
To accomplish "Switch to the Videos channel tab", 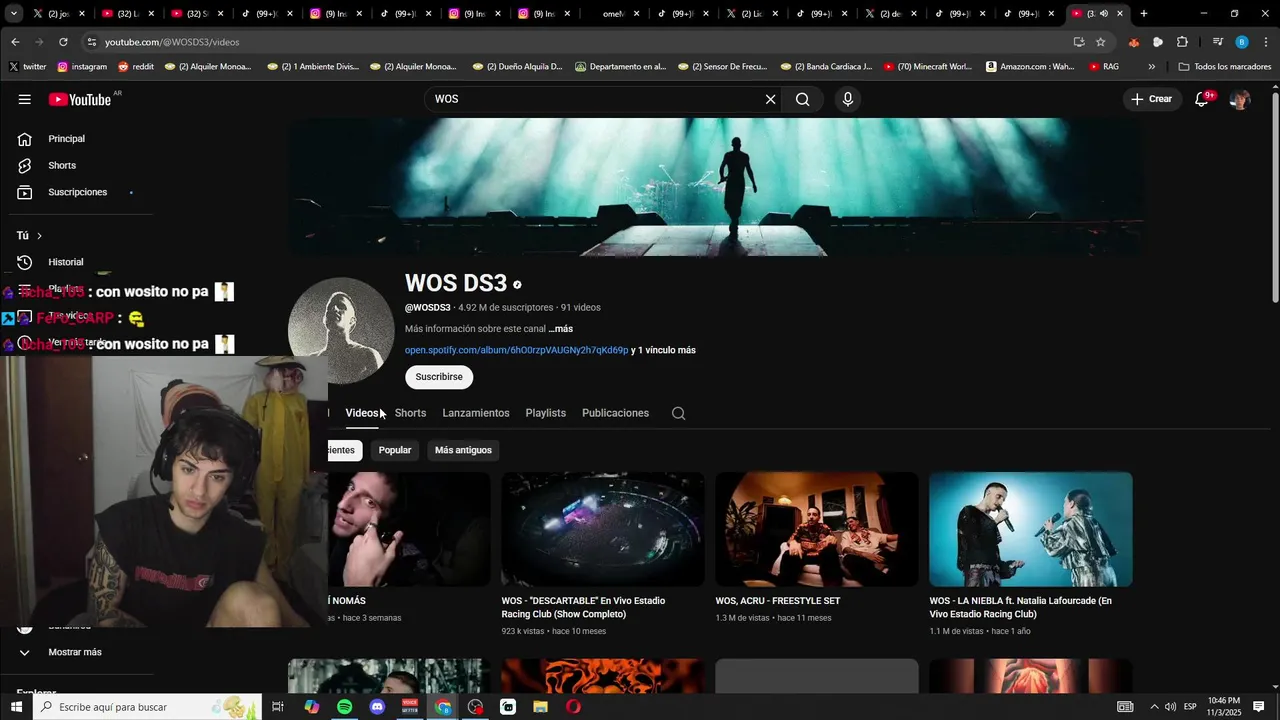I will point(362,413).
